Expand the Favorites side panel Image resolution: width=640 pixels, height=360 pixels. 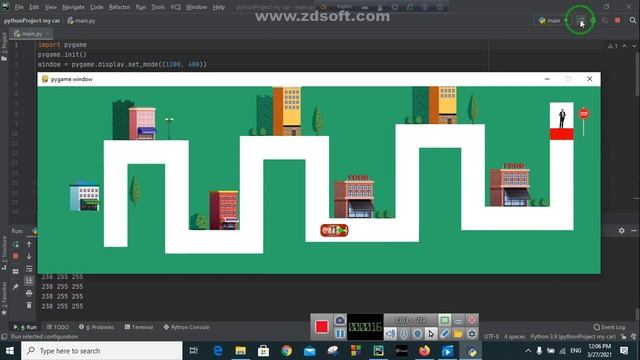4,298
